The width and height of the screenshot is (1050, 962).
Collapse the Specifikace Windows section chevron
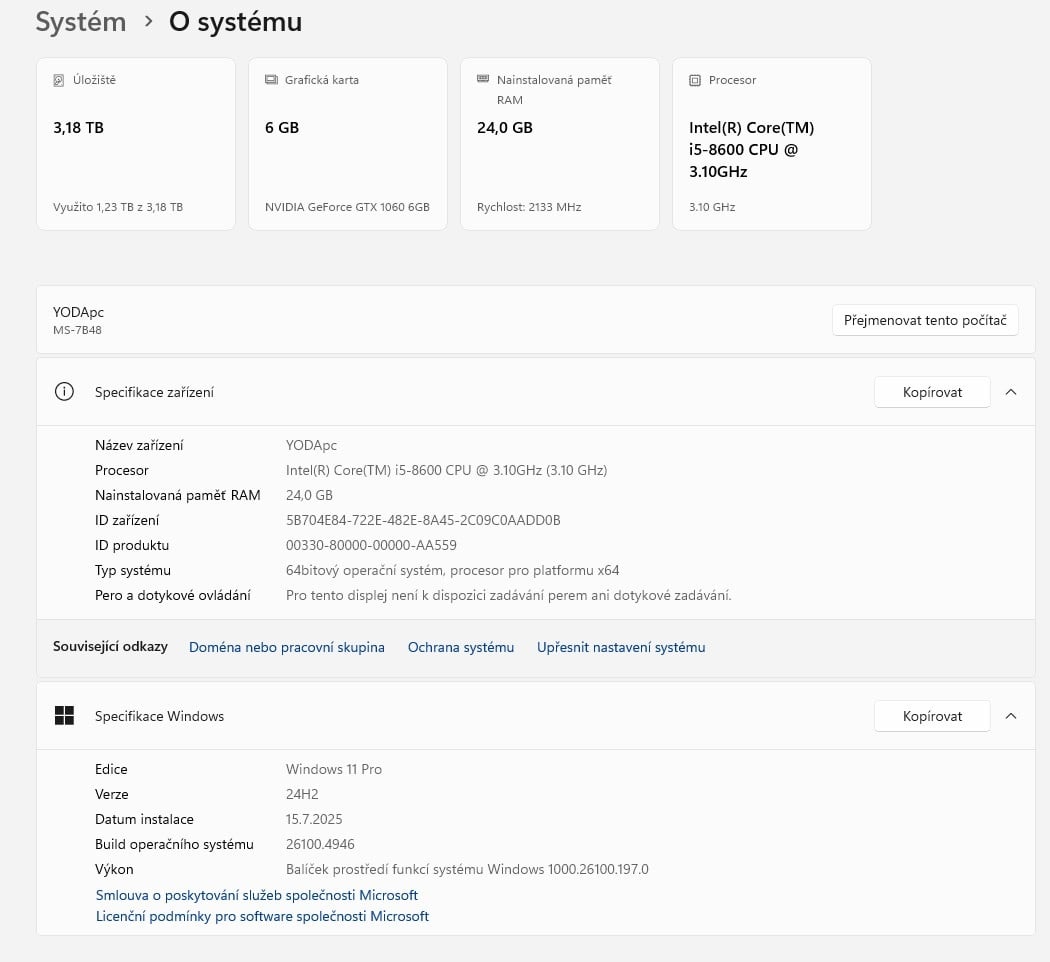pos(1010,716)
